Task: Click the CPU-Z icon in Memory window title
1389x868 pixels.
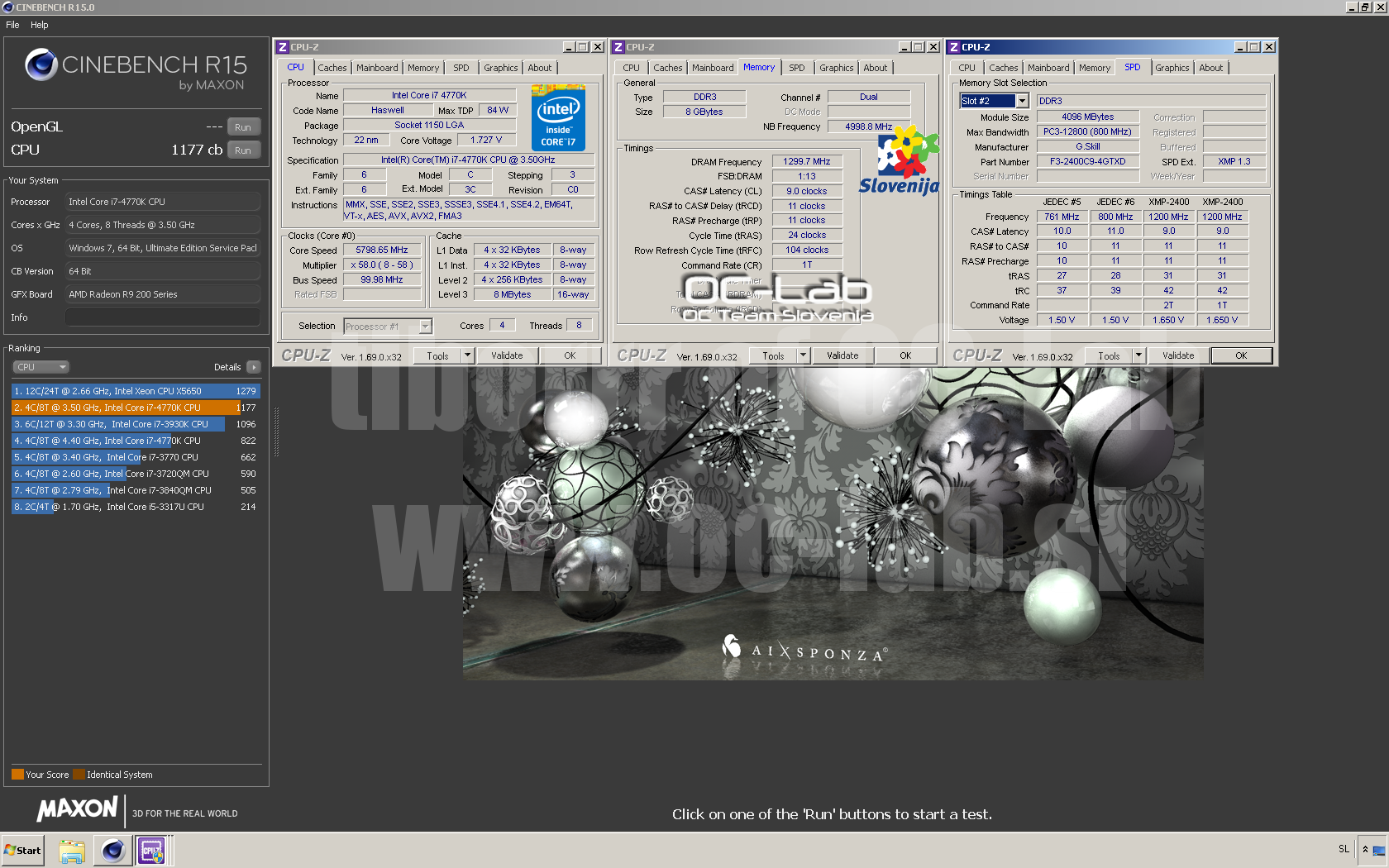Action: (618, 47)
